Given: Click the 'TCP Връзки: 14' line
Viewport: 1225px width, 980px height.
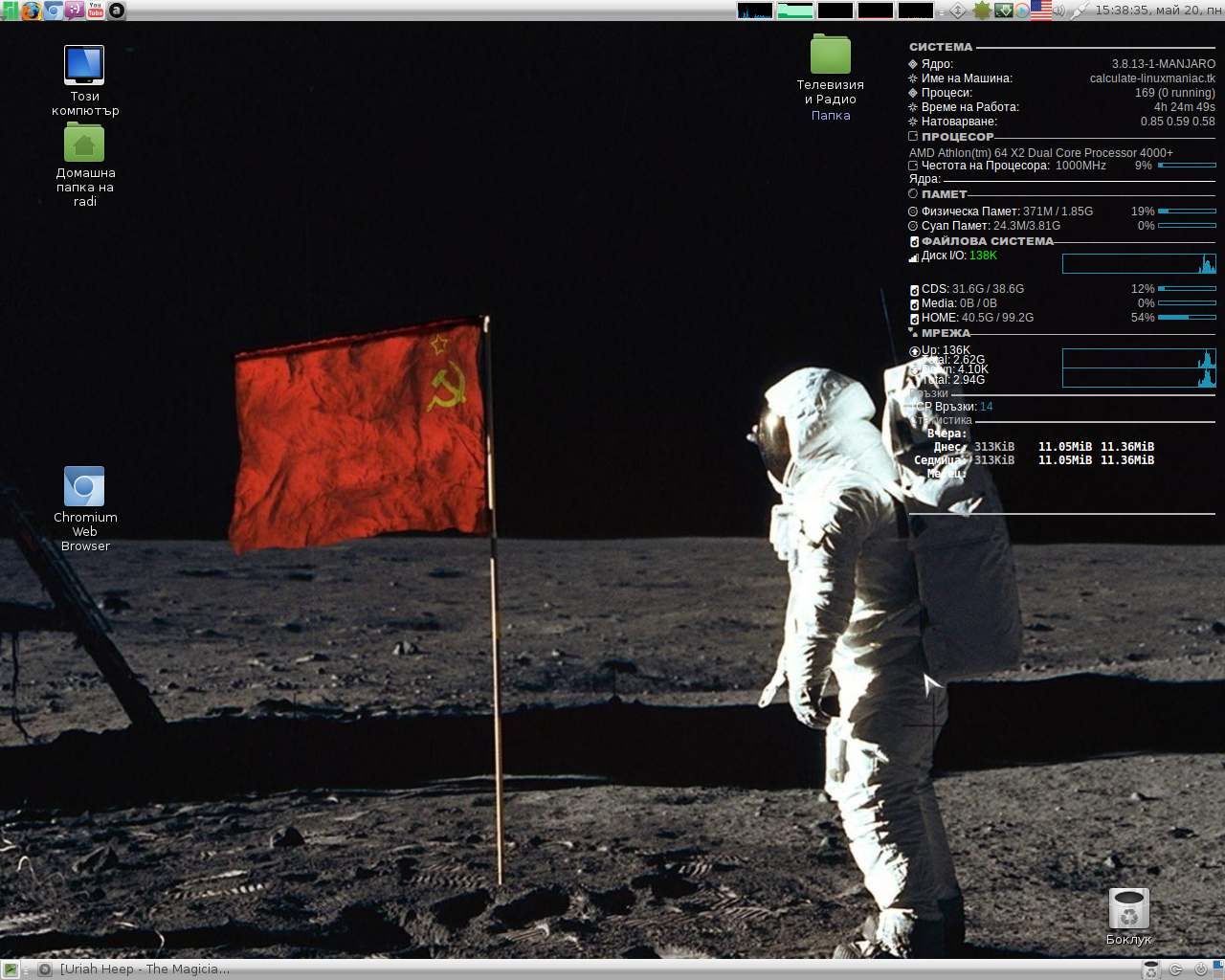Looking at the screenshot, I should coord(951,407).
